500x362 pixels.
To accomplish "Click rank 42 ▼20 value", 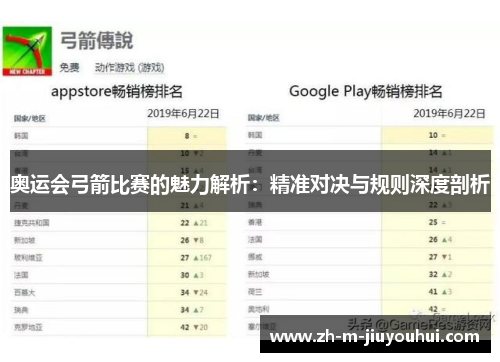I will point(194,327).
